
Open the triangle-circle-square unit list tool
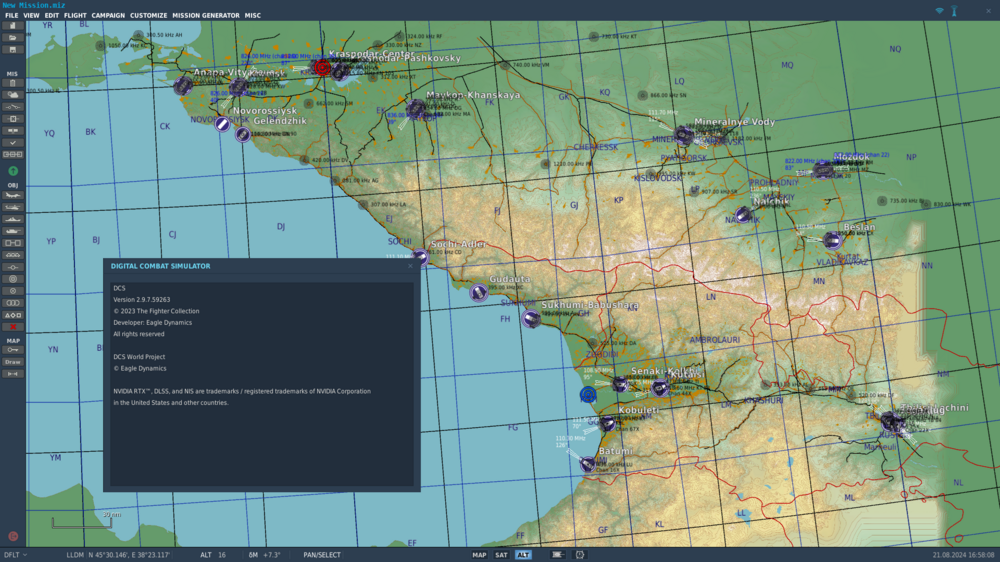12,315
